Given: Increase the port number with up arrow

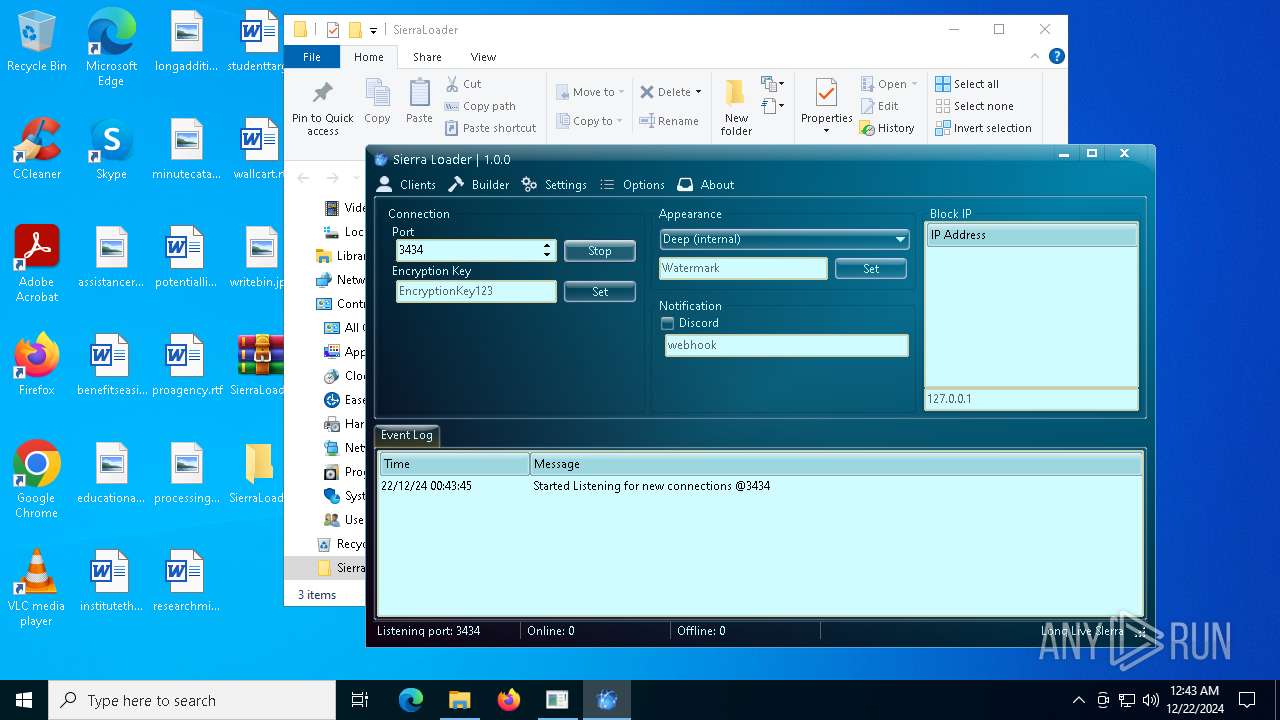Looking at the screenshot, I should (x=547, y=246).
